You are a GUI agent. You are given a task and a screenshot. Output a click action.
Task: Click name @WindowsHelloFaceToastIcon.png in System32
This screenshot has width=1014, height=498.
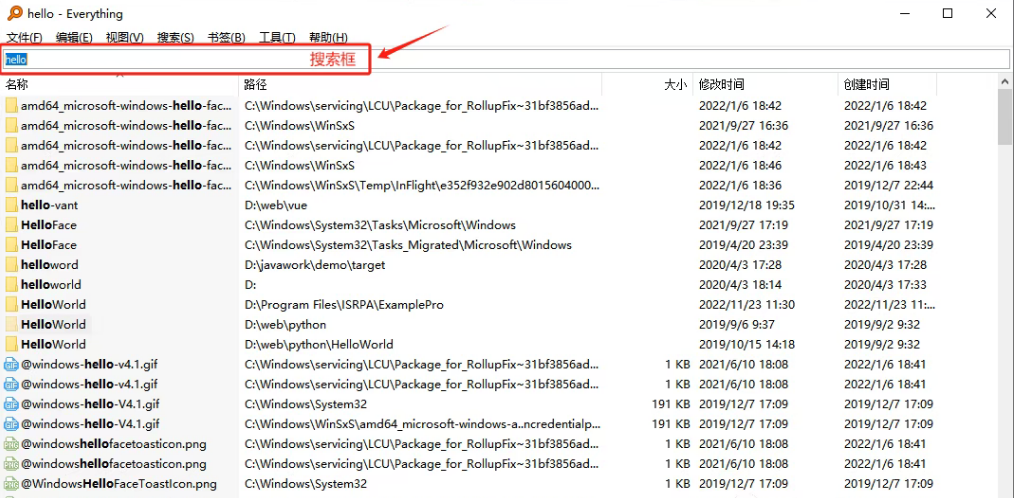pyautogui.click(x=119, y=484)
